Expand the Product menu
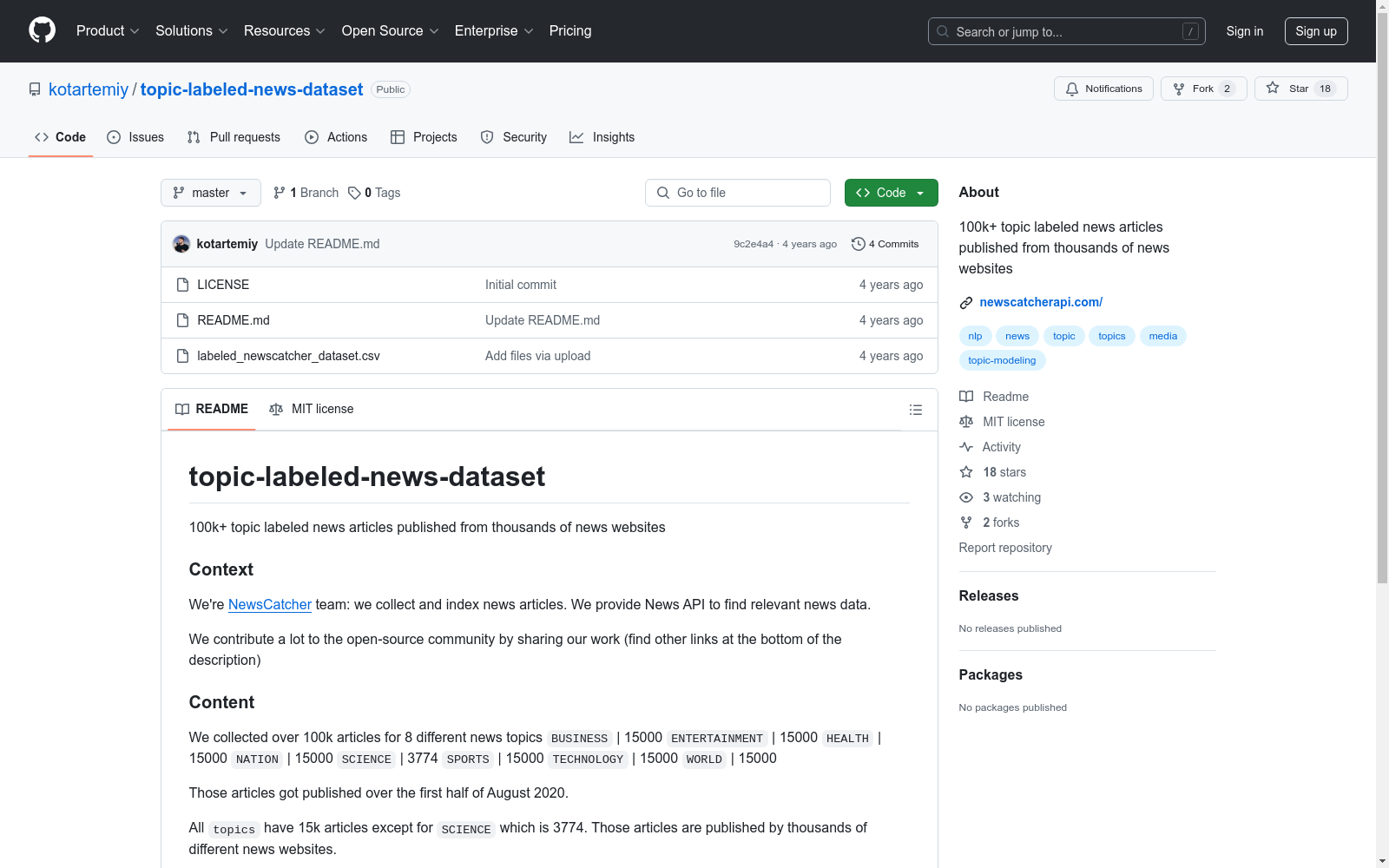 tap(108, 30)
